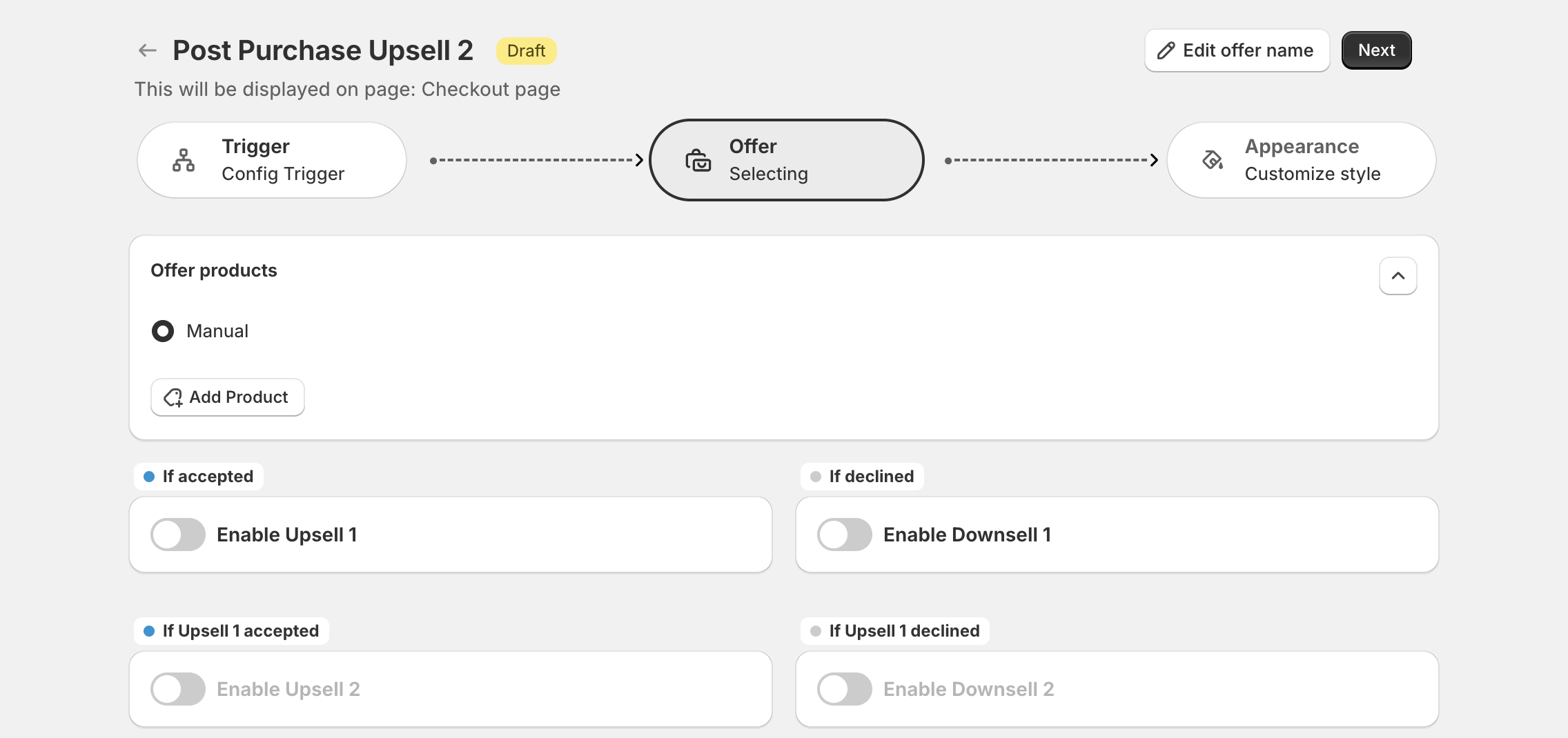The image size is (1568, 738).
Task: Toggle the Enable Downsell 2 switch
Action: [x=845, y=689]
